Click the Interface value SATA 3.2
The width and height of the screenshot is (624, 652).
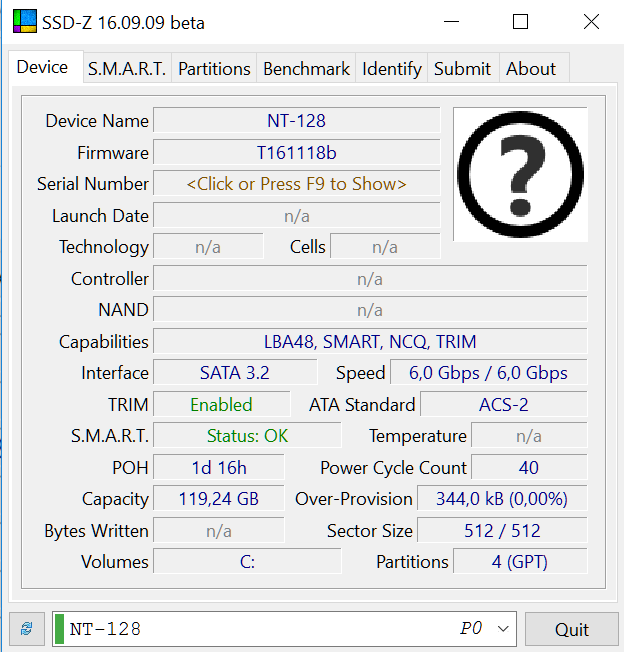coord(235,373)
